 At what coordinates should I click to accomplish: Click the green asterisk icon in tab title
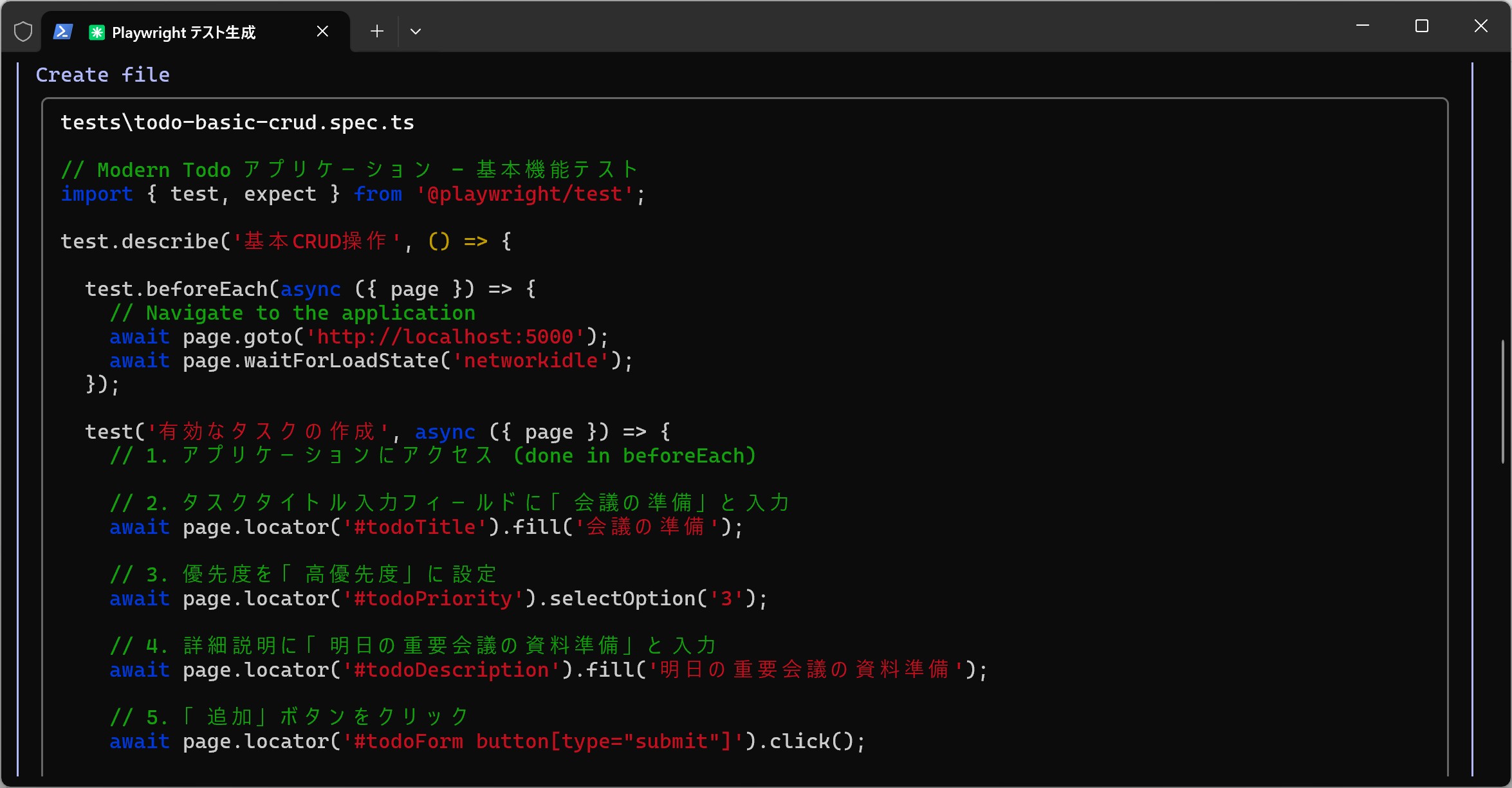tap(97, 32)
